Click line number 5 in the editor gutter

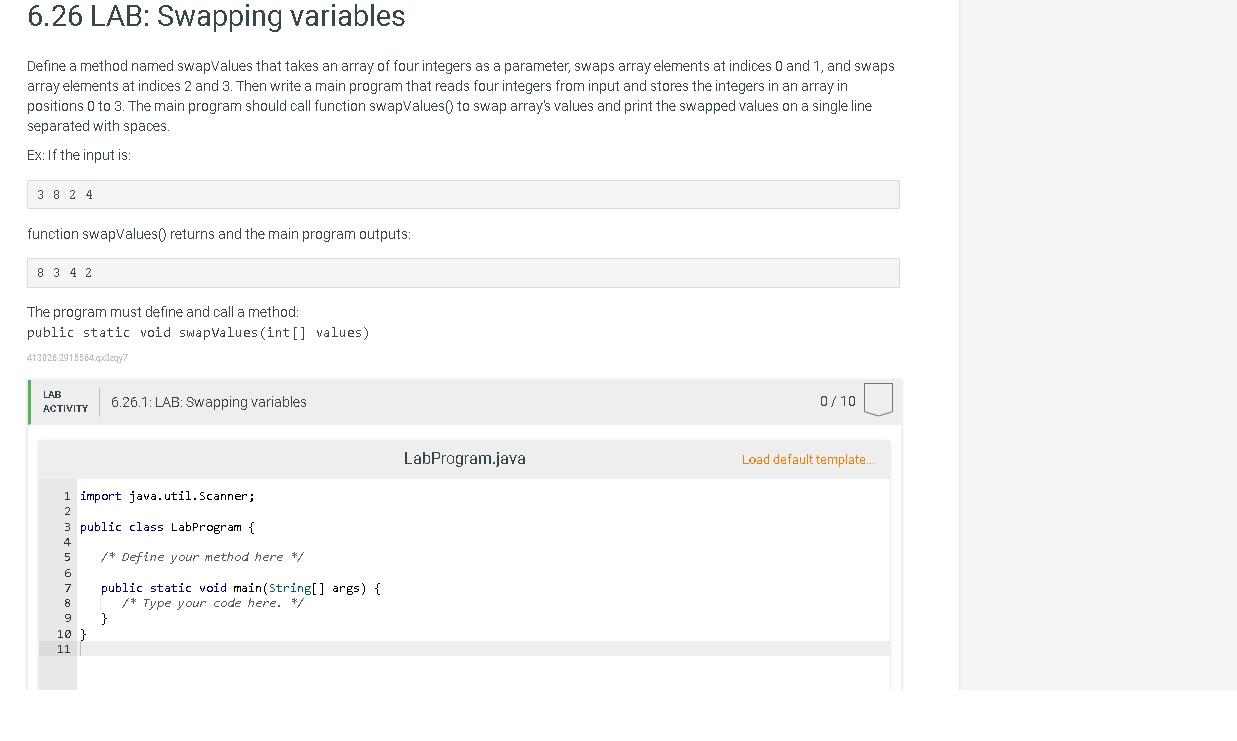pyautogui.click(x=67, y=557)
